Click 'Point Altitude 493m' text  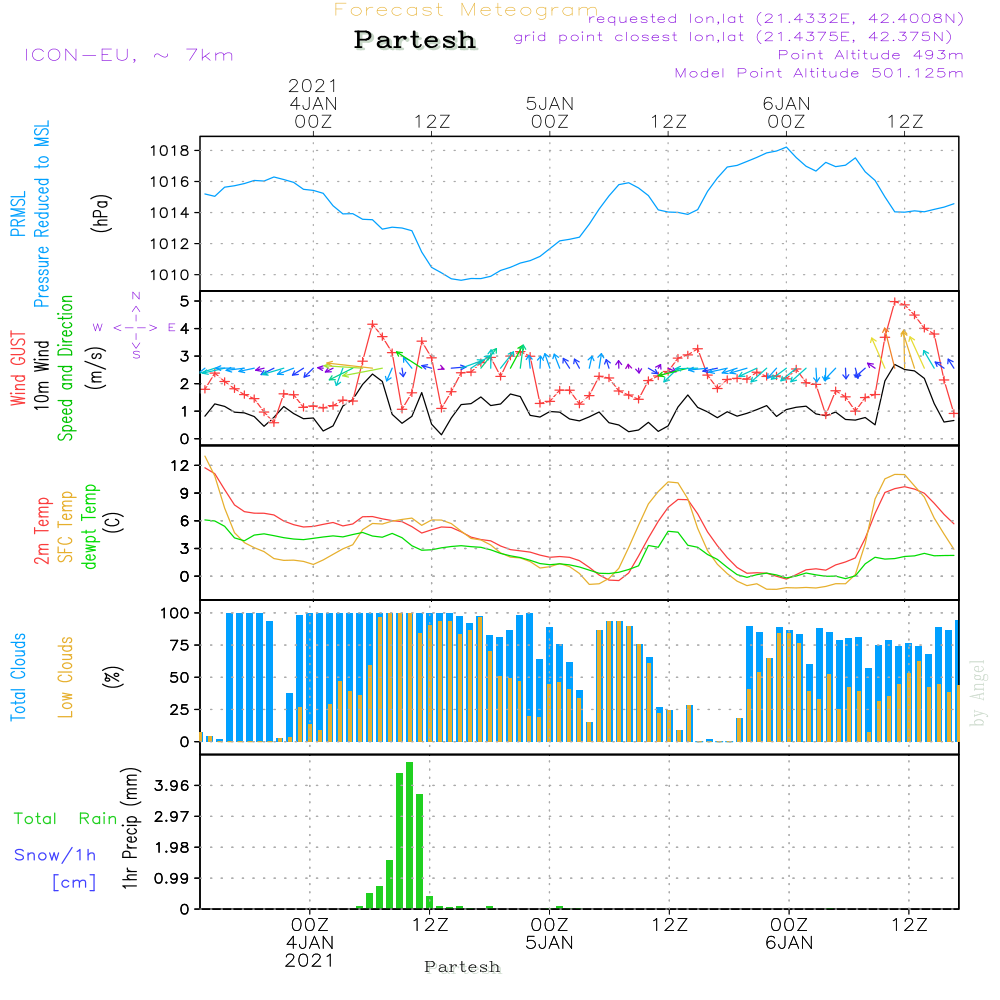(871, 55)
